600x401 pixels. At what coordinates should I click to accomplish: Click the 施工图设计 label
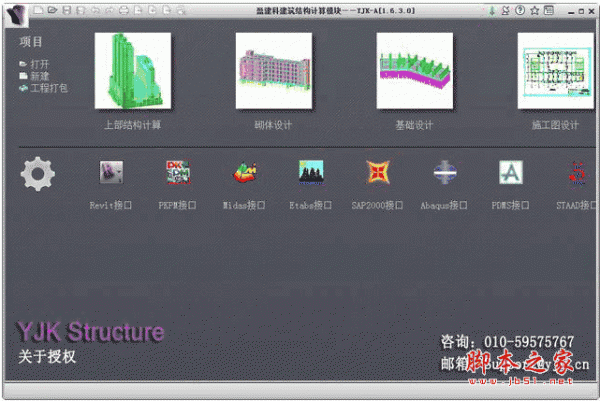[555, 125]
